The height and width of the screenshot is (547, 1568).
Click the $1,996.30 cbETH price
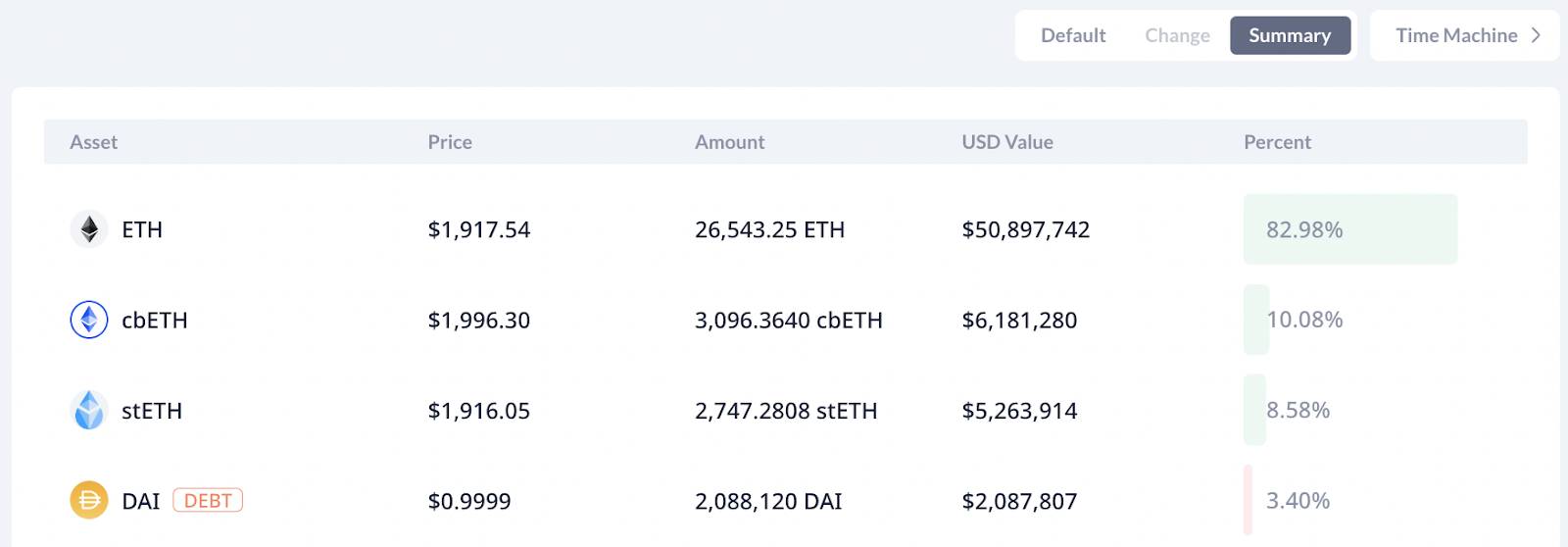click(x=479, y=320)
